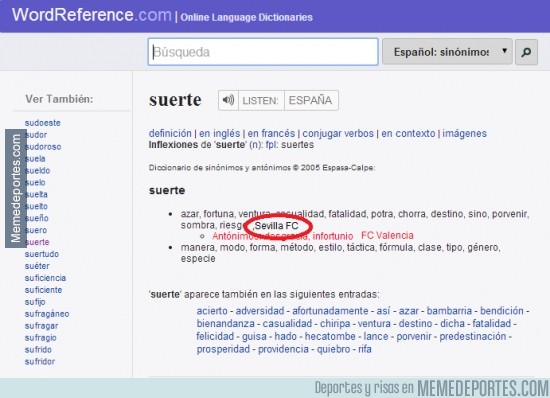Open sudoeste in Ver También list

(x=42, y=123)
